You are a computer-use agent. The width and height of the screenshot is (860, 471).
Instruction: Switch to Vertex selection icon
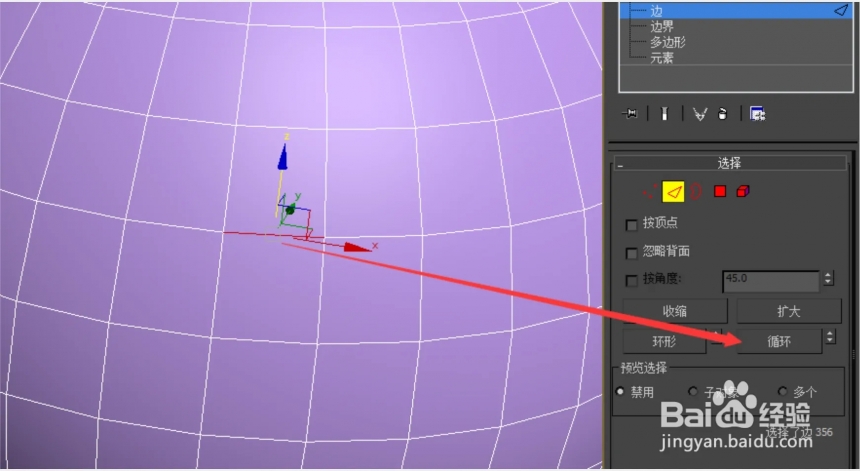click(x=650, y=191)
